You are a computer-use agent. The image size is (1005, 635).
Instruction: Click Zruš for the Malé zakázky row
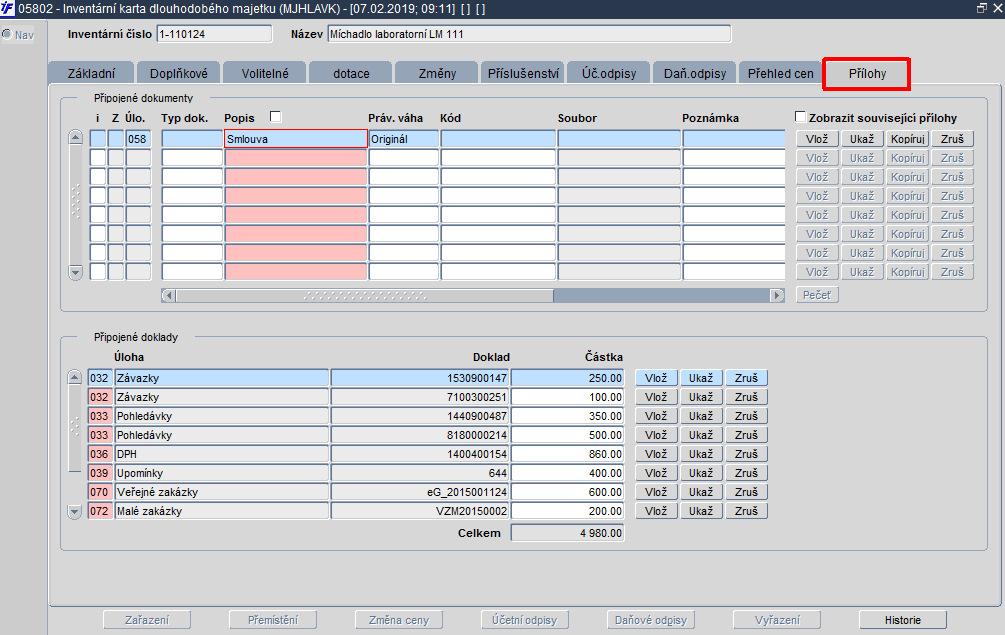point(746,511)
